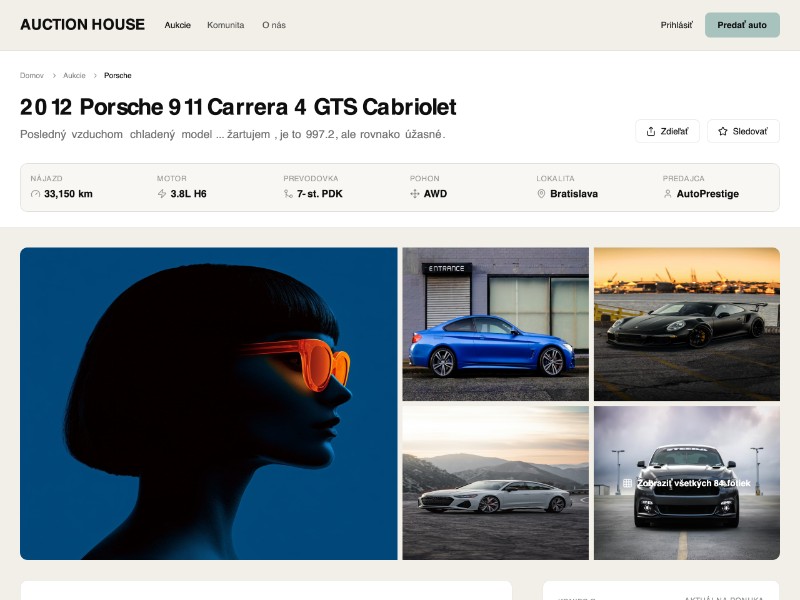This screenshot has height=600, width=800.
Task: Open the Prihlásiť sign-in link
Action: point(676,24)
